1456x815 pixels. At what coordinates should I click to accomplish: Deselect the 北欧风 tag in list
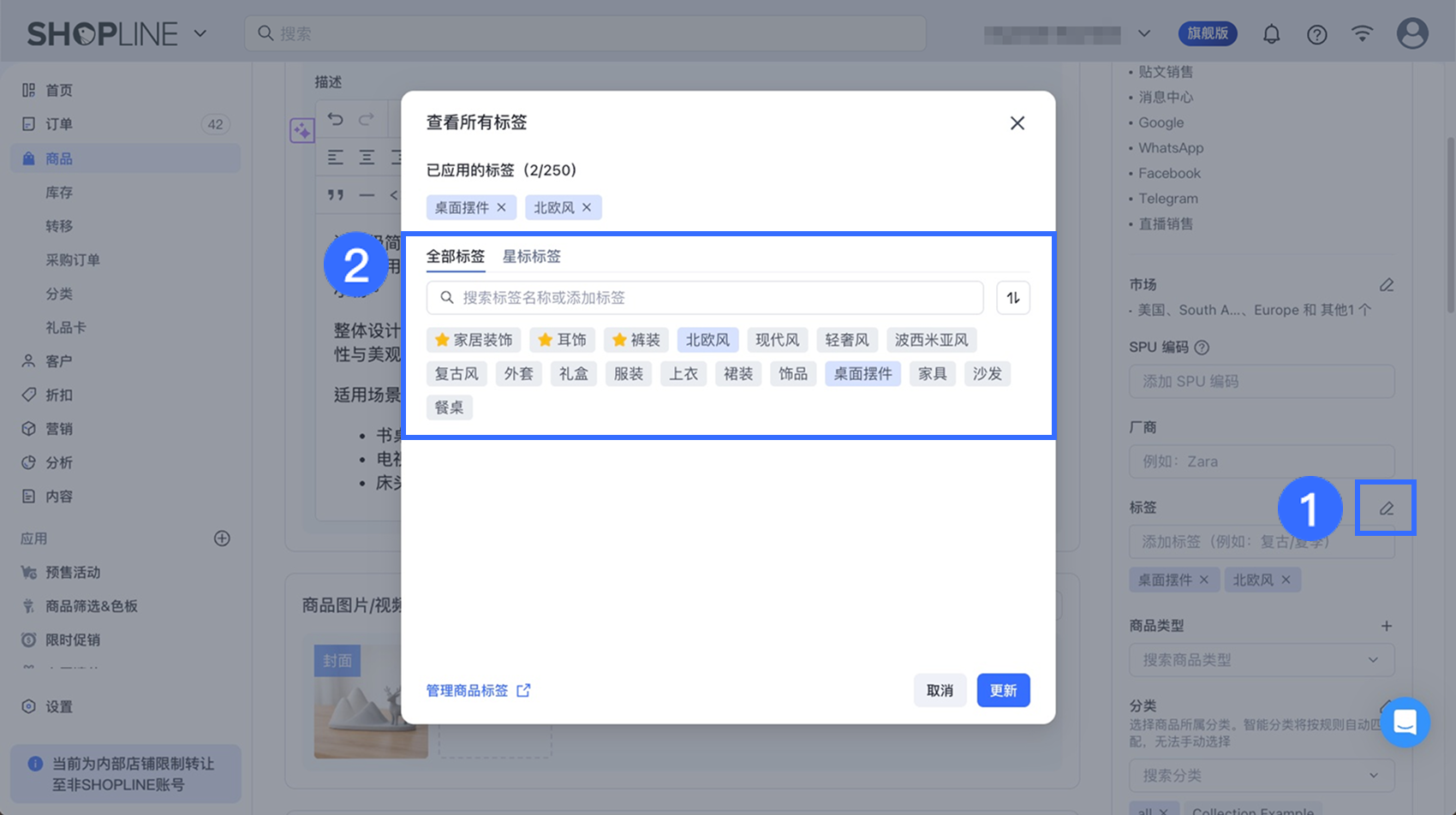tap(707, 340)
